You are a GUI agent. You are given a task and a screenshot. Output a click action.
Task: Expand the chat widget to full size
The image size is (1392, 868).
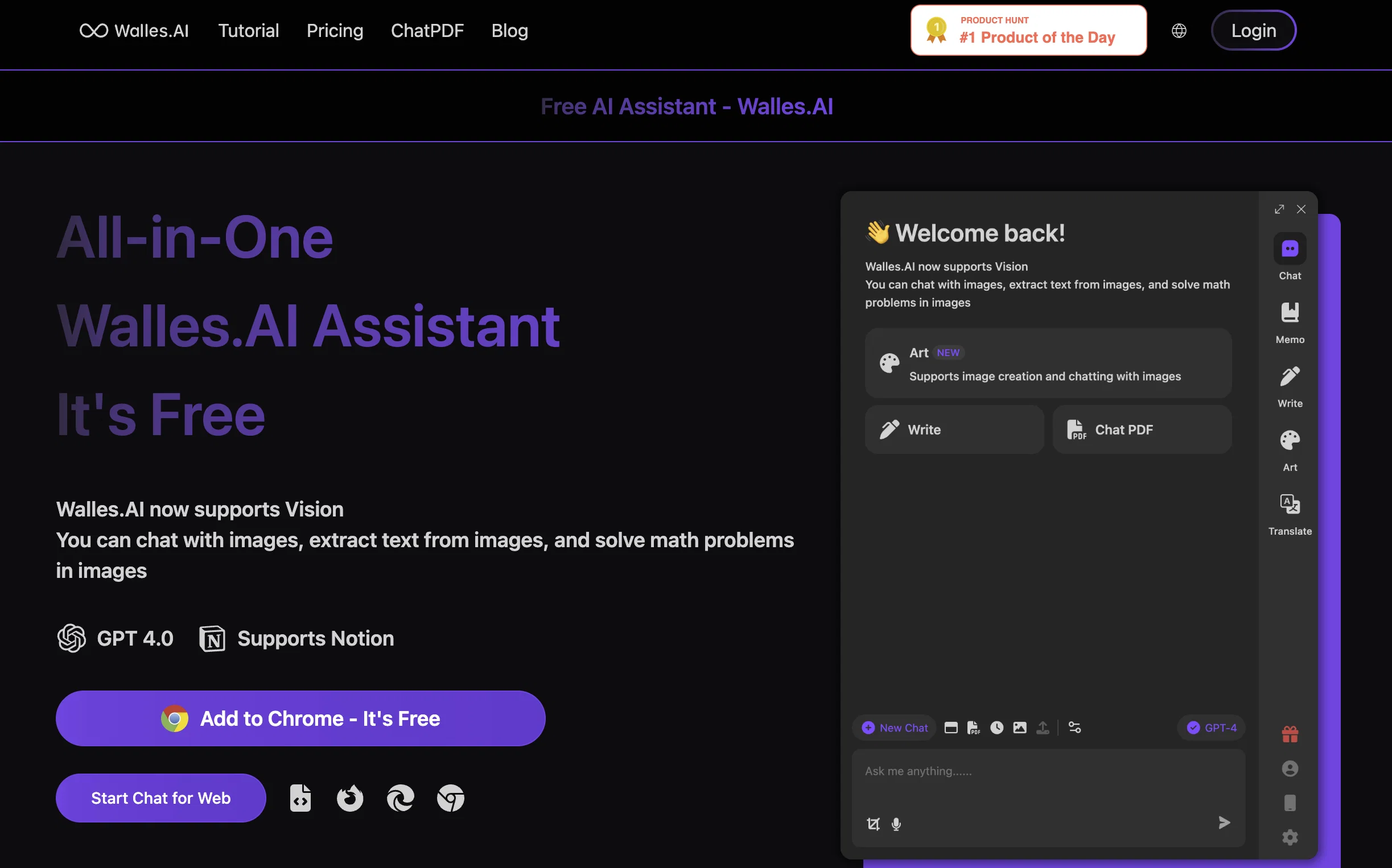[1279, 209]
